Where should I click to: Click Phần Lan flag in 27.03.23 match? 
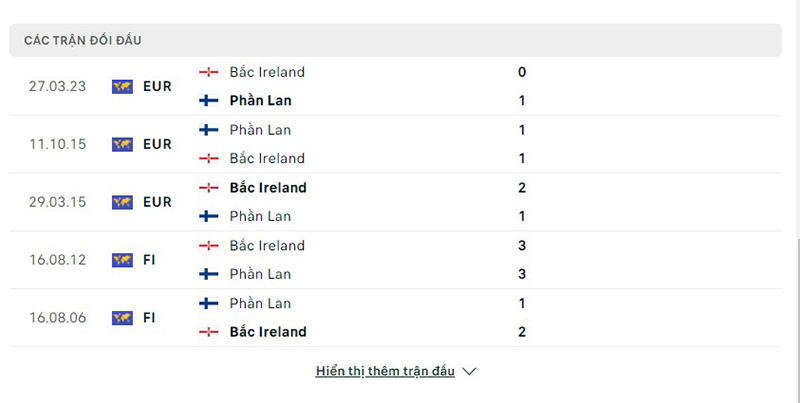[x=209, y=101]
